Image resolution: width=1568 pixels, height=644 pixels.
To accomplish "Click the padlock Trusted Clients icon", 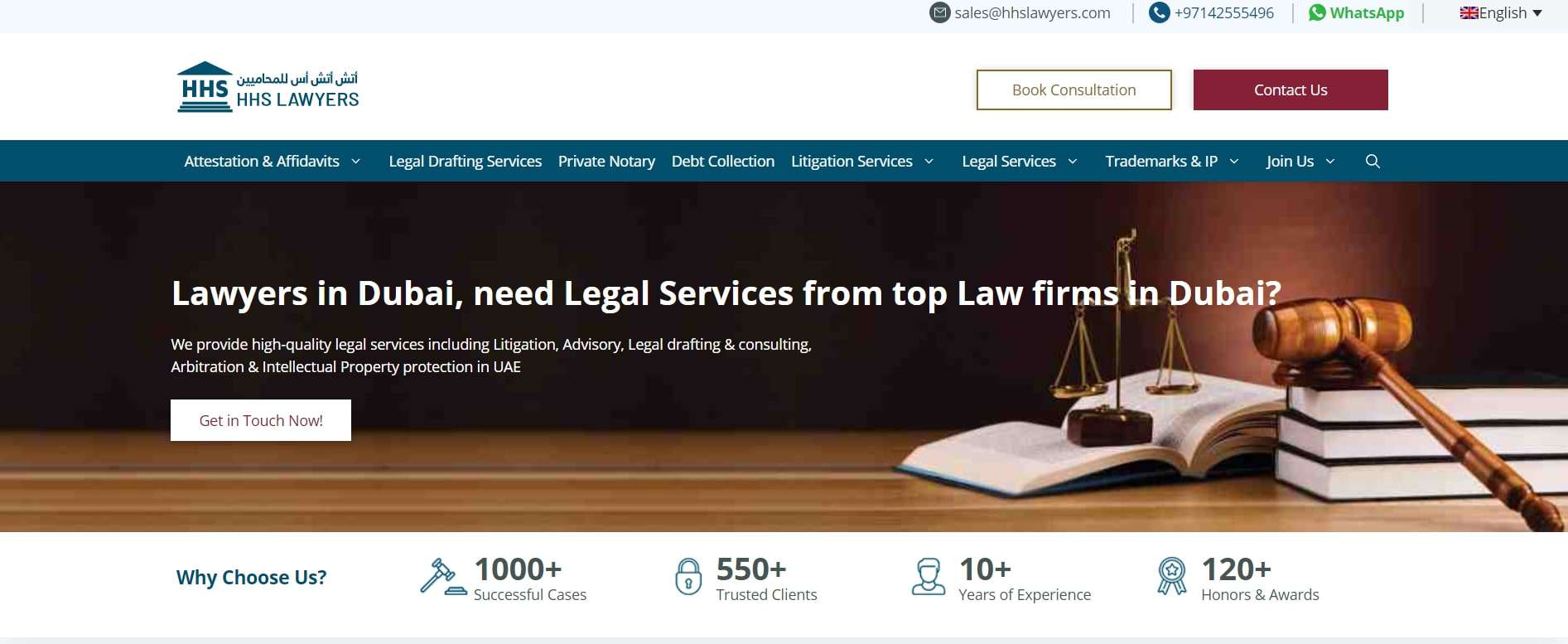I will (688, 576).
